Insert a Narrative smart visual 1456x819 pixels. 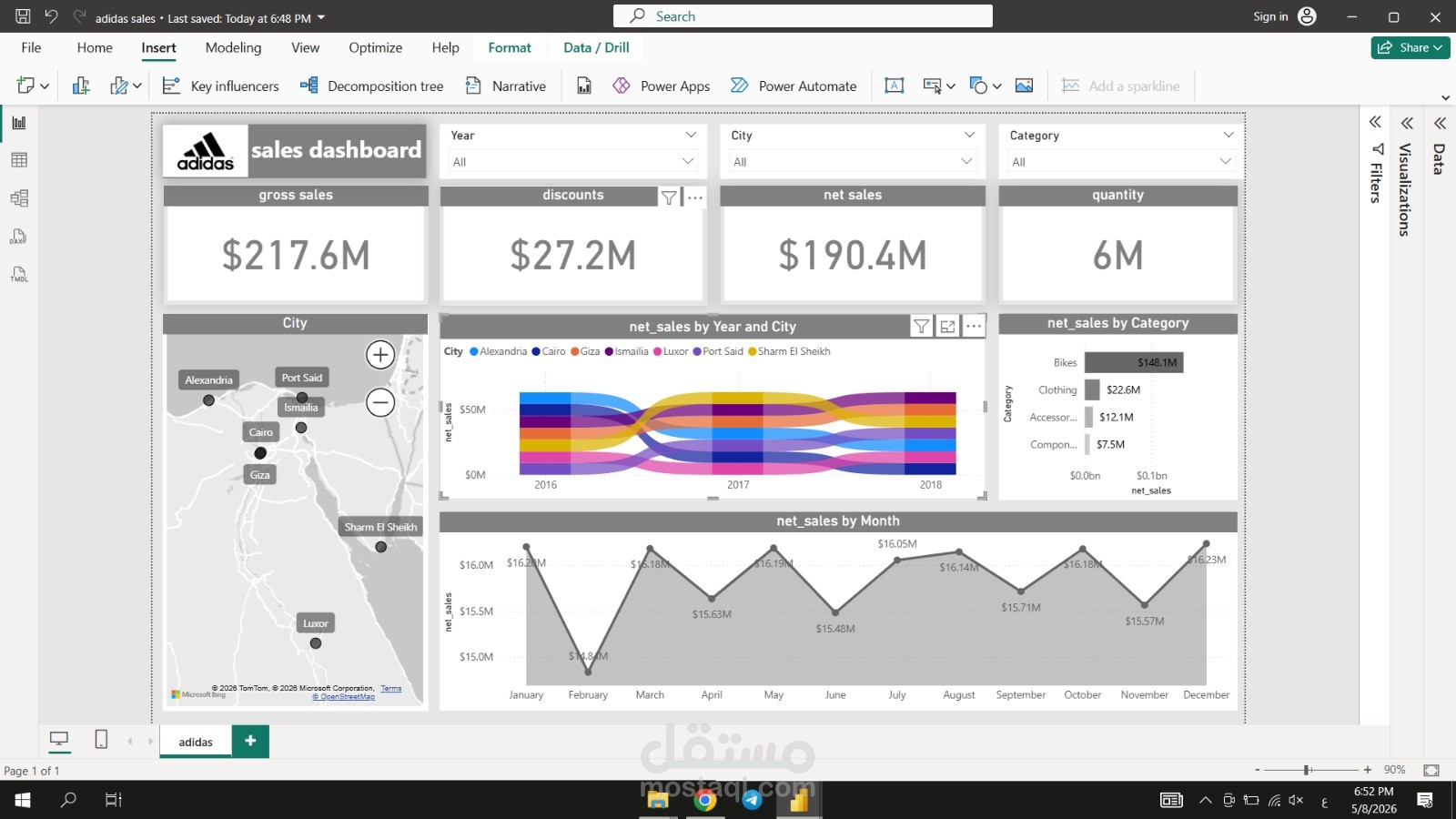tap(505, 86)
